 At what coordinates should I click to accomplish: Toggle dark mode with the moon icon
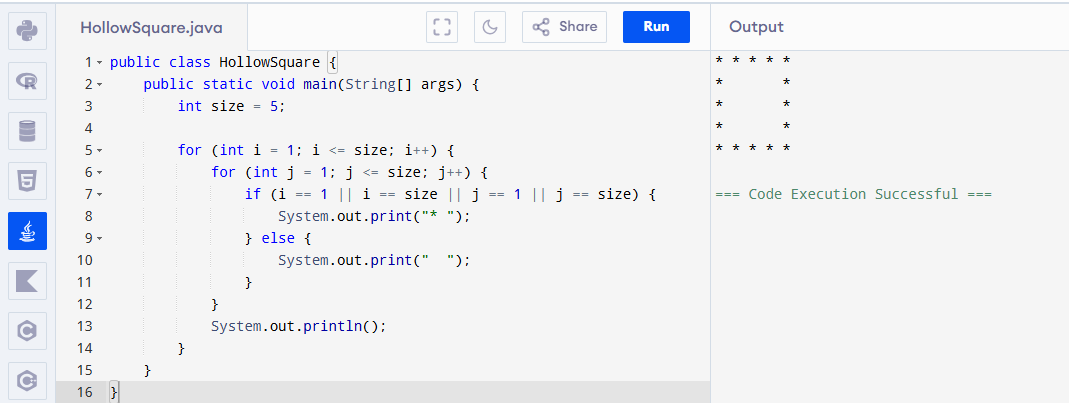[490, 27]
